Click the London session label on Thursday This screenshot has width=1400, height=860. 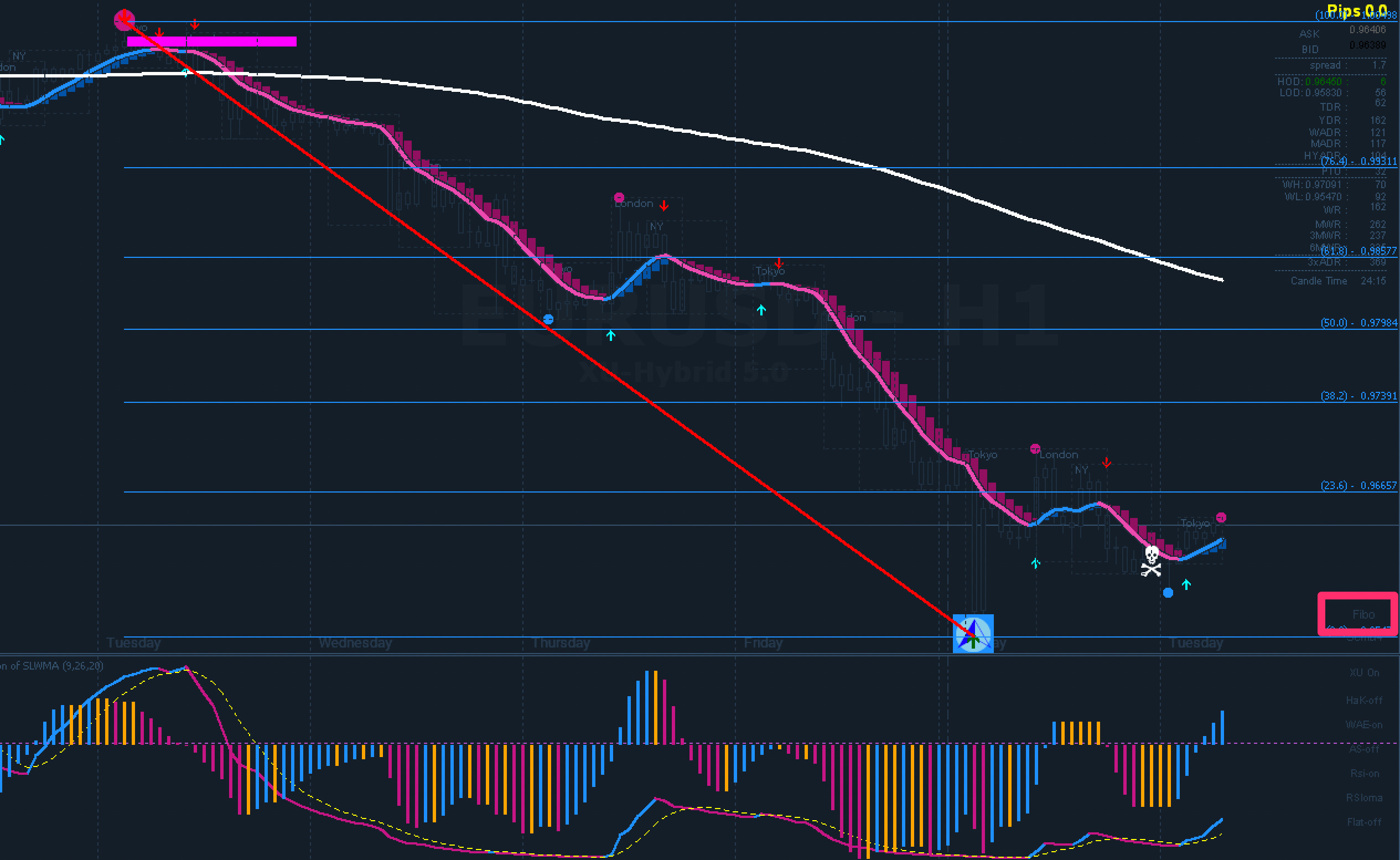click(x=634, y=203)
